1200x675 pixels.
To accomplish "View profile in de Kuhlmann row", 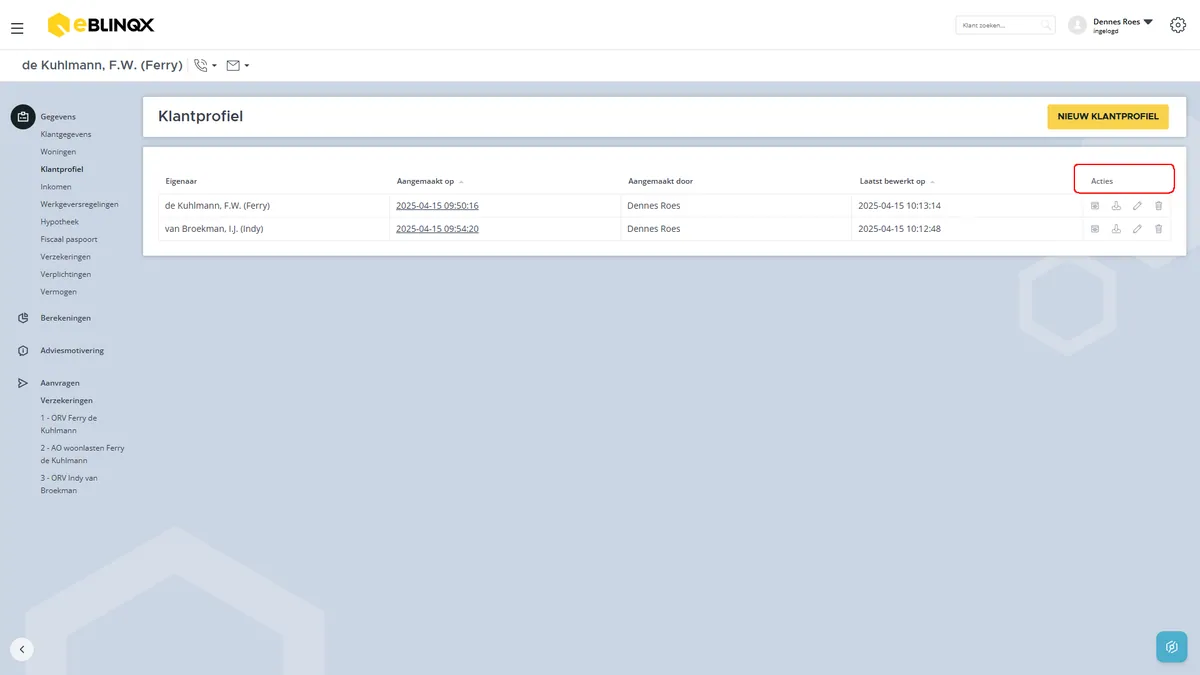I will pos(1095,206).
